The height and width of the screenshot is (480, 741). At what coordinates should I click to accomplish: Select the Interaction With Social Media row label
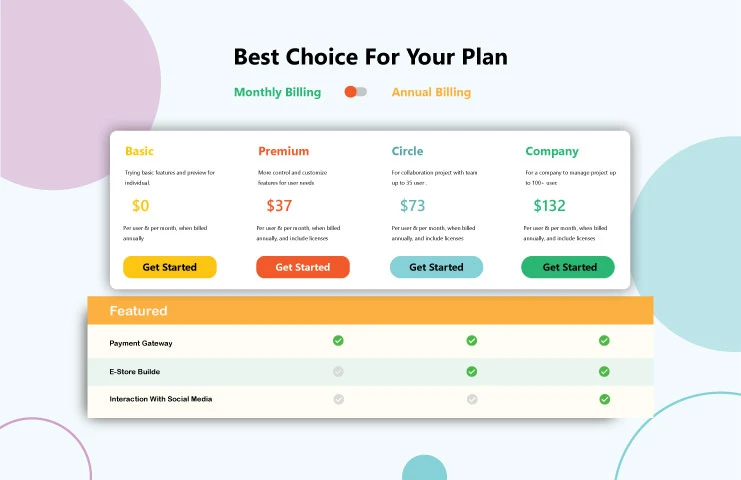click(x=161, y=399)
